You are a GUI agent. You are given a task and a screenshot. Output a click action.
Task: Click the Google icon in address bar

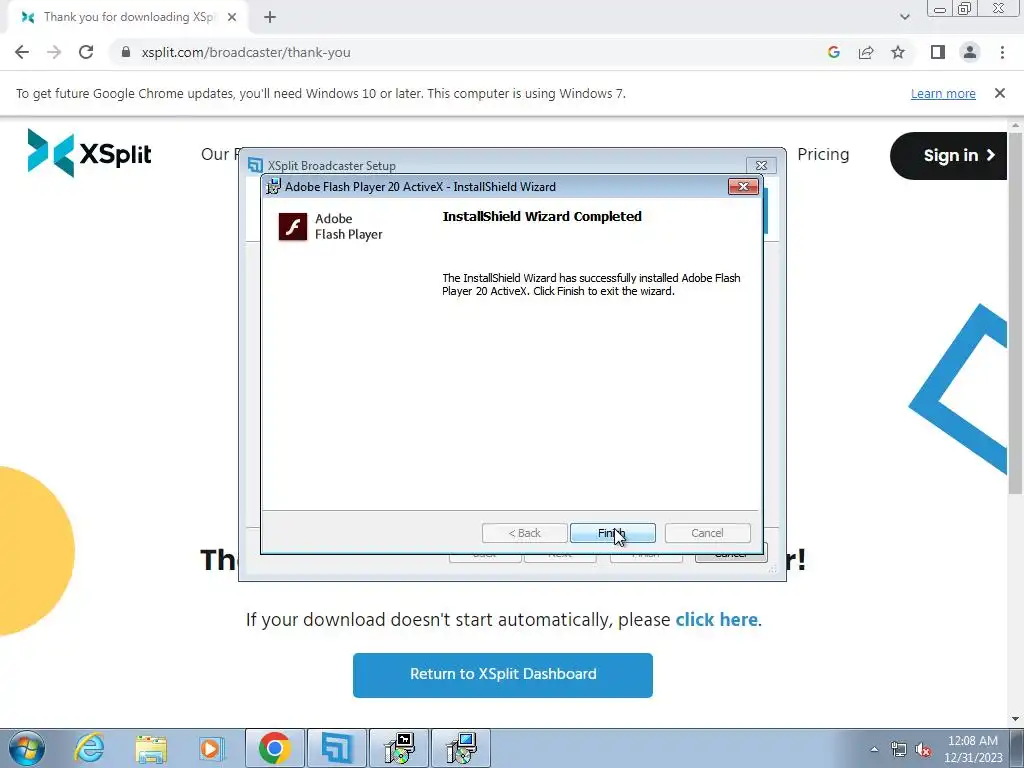click(833, 52)
